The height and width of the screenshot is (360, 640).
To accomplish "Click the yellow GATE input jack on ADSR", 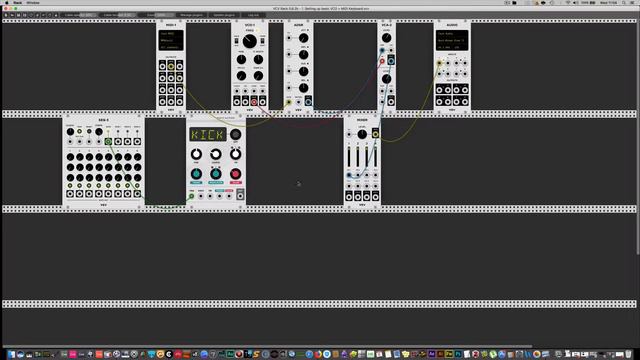I will (289, 102).
